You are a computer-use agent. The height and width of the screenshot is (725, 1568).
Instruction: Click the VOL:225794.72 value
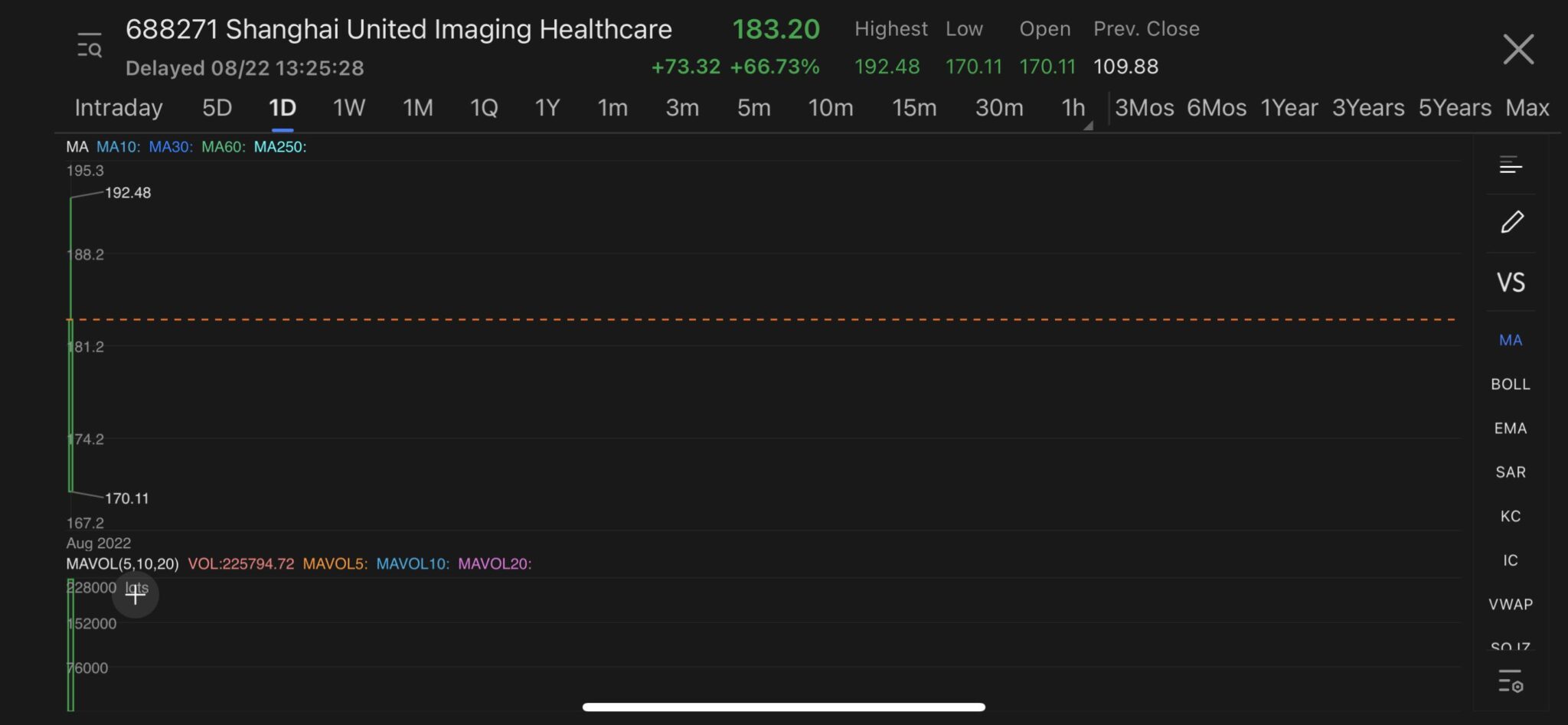tap(241, 564)
